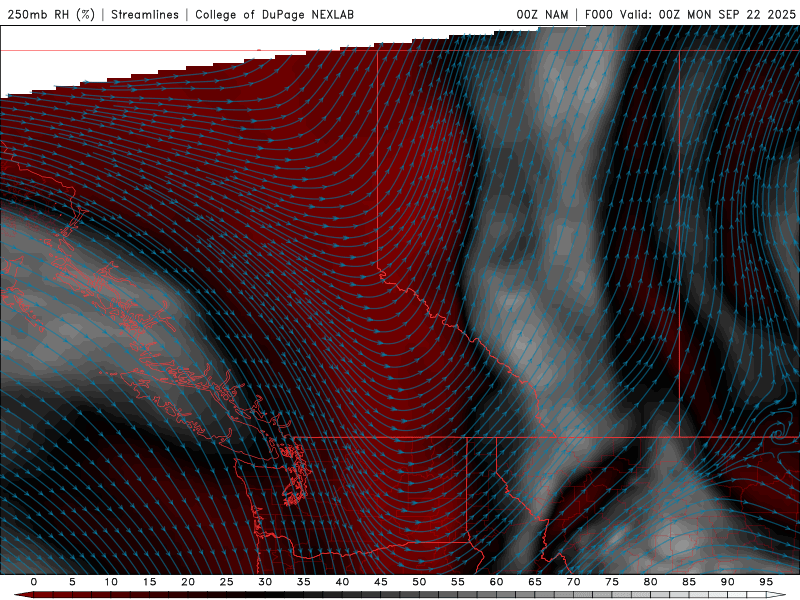This screenshot has width=800, height=600.
Task: Click the 'F000' forecast hour label
Action: pyautogui.click(x=598, y=14)
